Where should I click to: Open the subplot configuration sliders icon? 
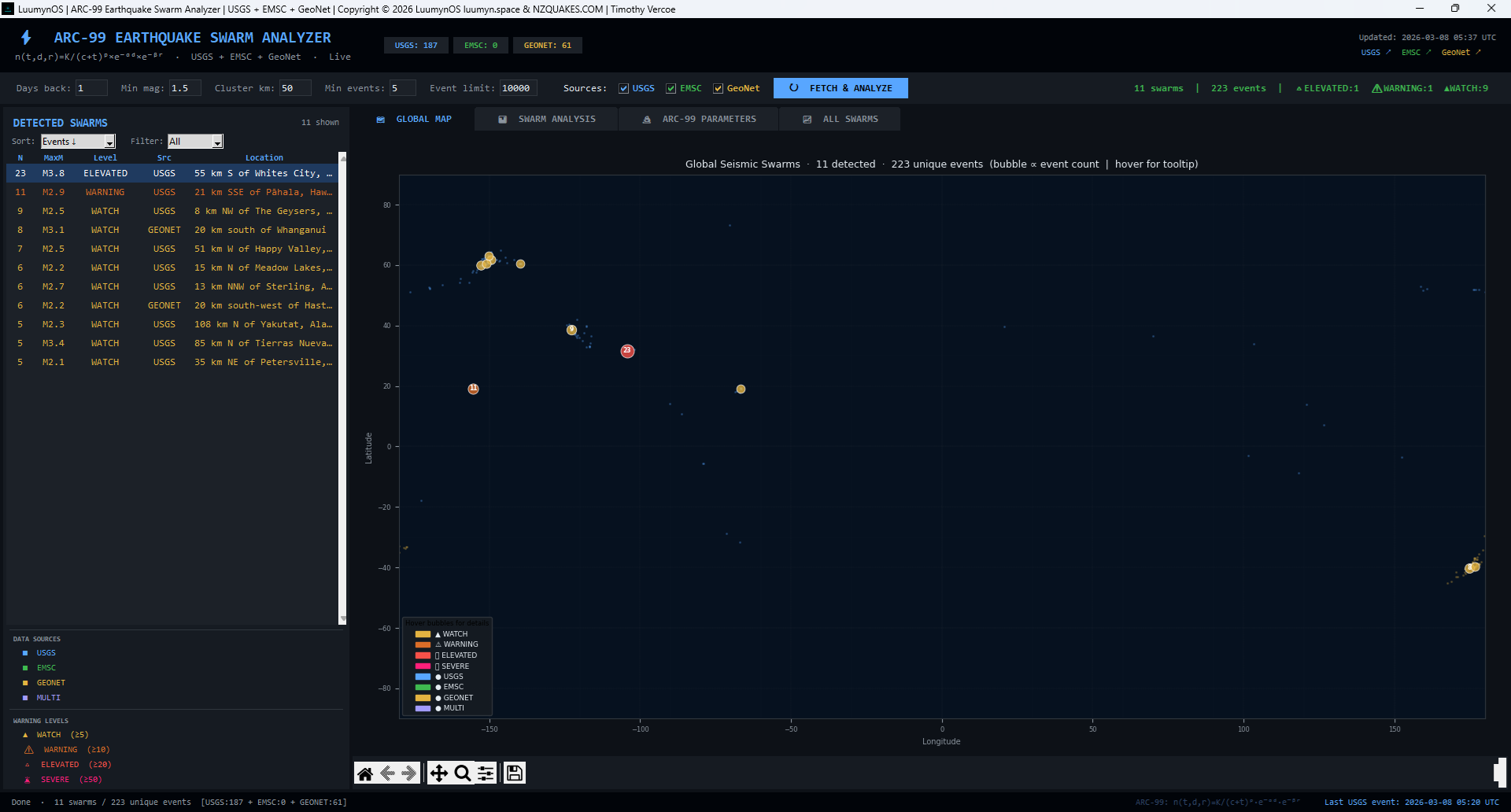[x=486, y=773]
